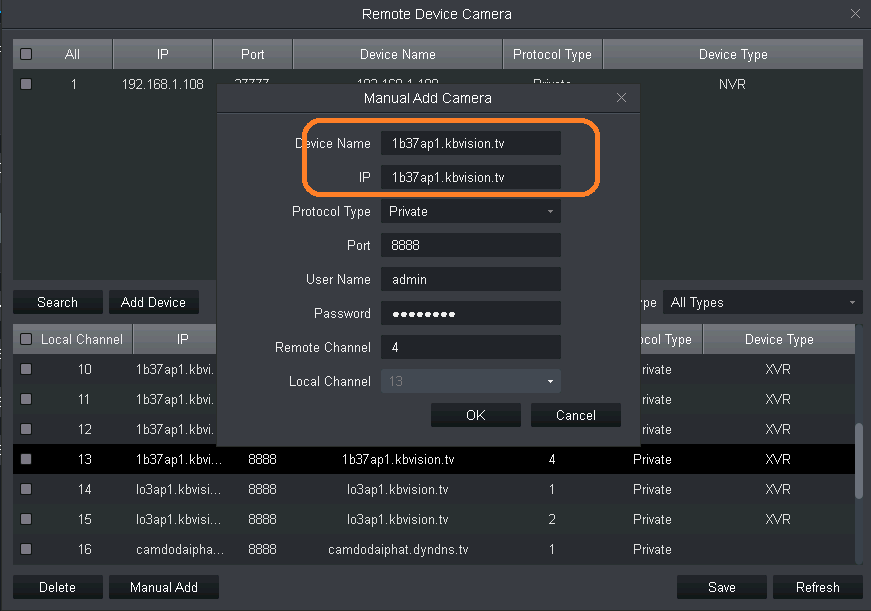Select checkbox for local channel 16
The height and width of the screenshot is (611, 871).
26,549
